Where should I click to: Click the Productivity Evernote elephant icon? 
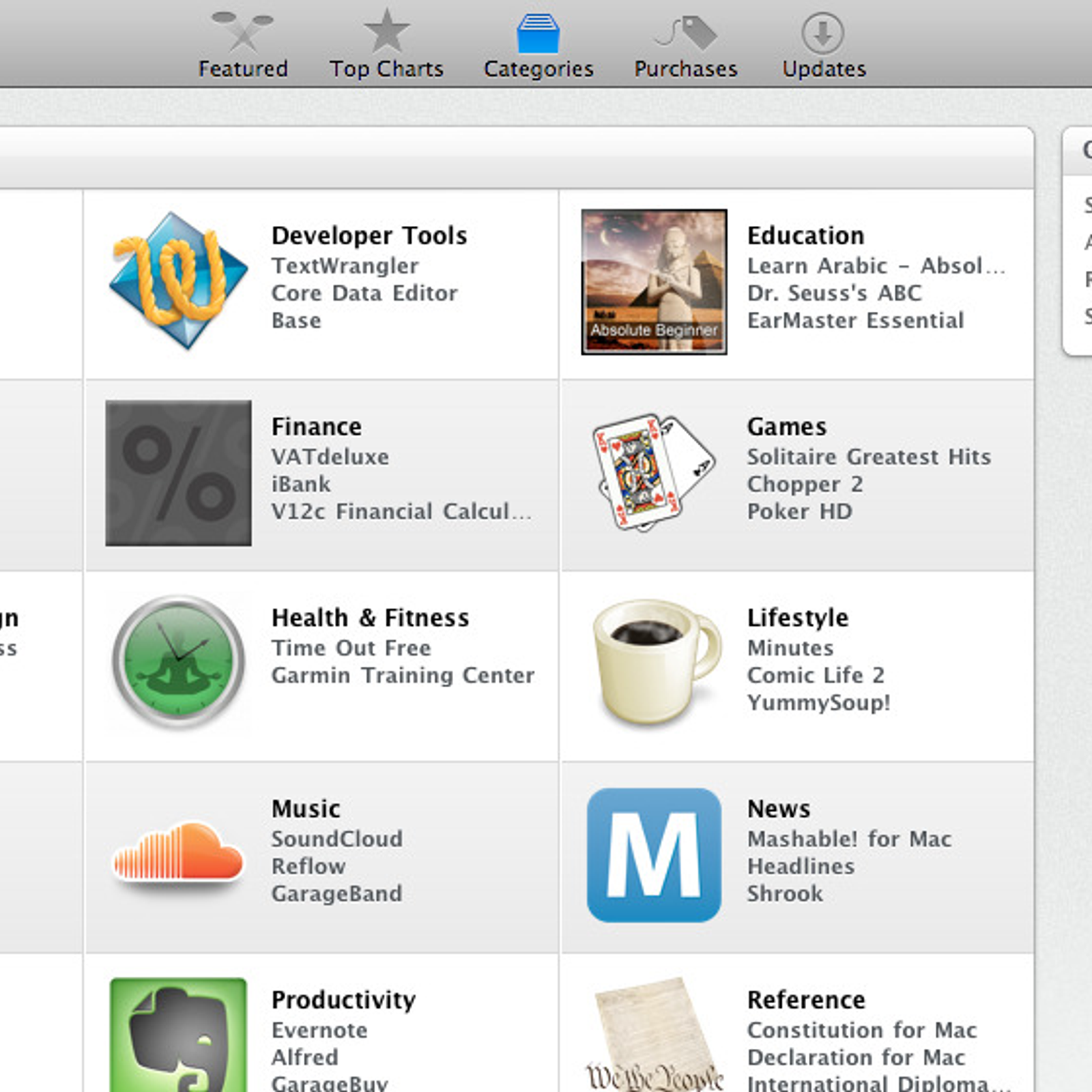178,1035
